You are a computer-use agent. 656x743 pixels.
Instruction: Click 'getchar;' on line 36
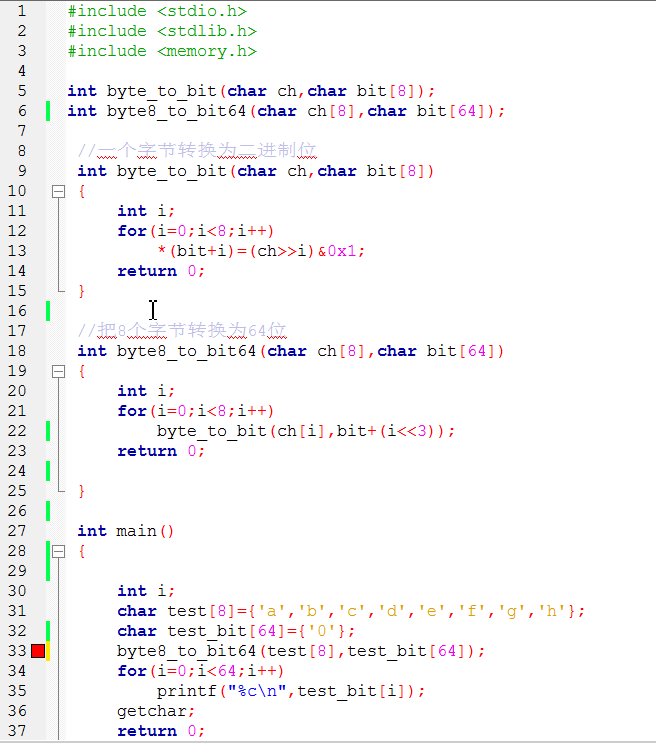pyautogui.click(x=156, y=711)
